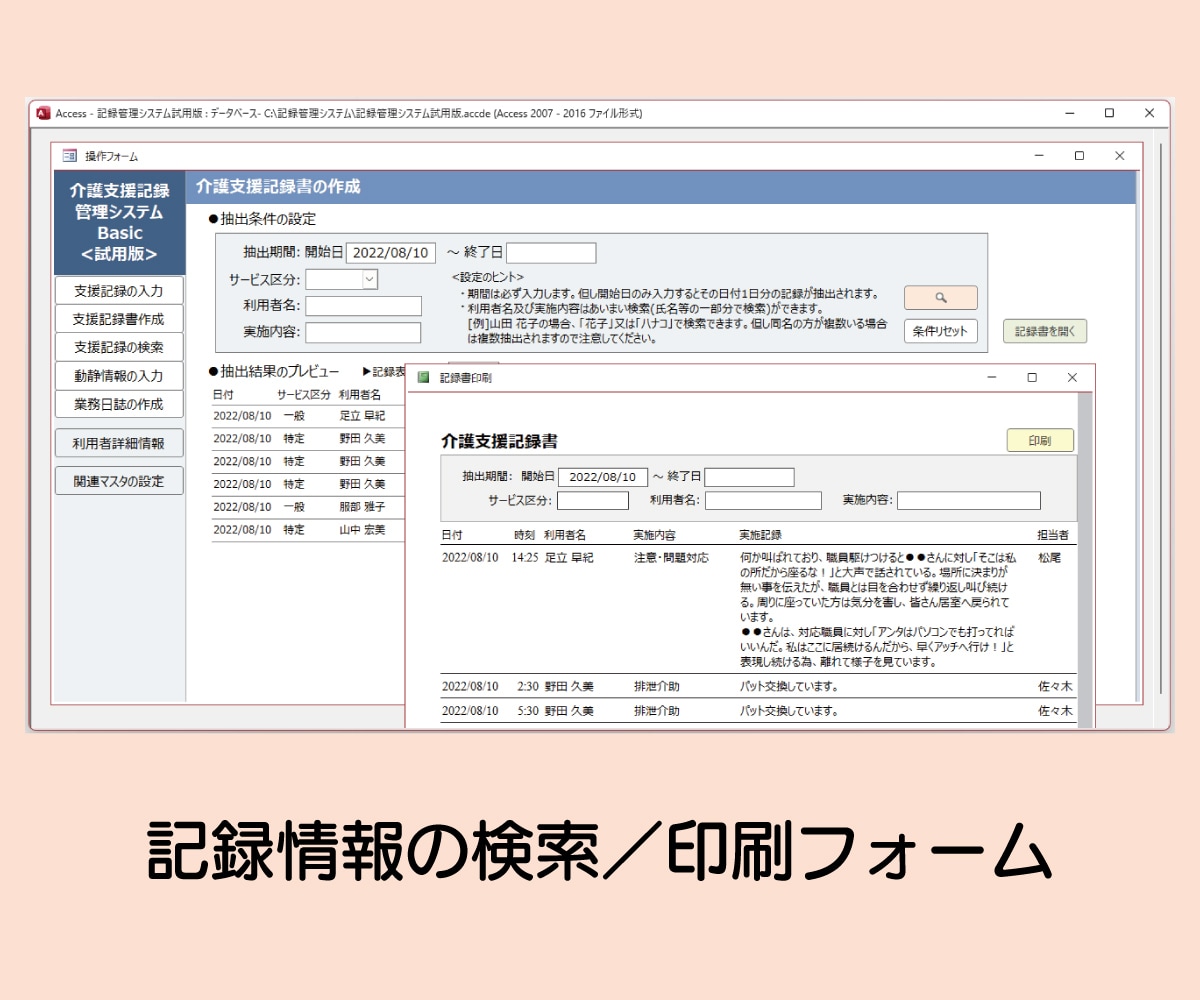The width and height of the screenshot is (1200, 1000).
Task: Close the 記録書印刷 window
Action: 1072,378
